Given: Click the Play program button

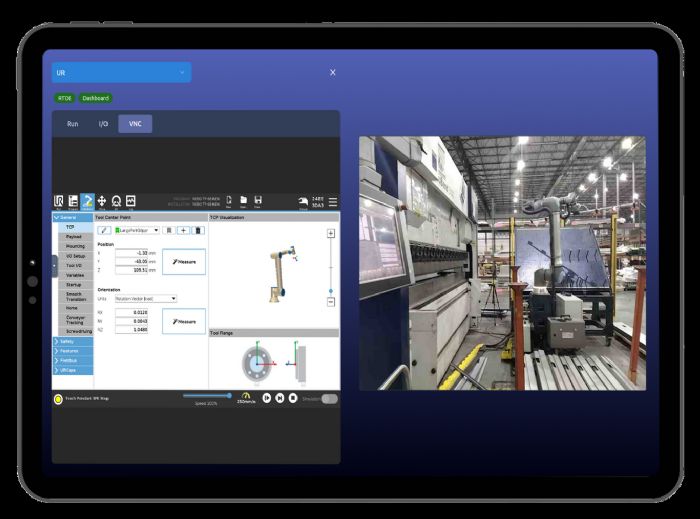Looking at the screenshot, I should coord(267,398).
